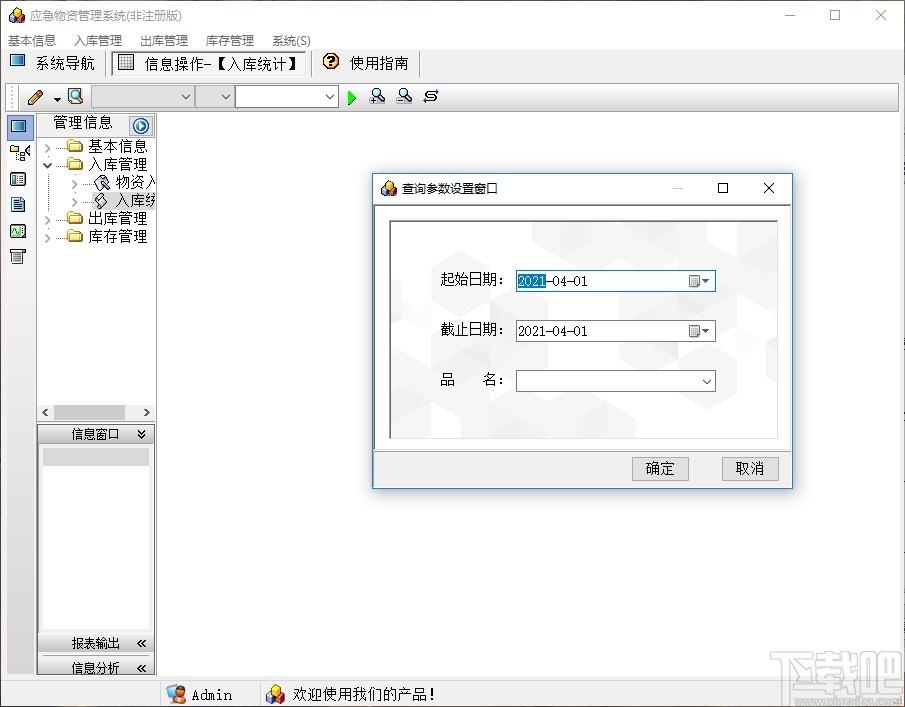This screenshot has width=905, height=707.
Task: Switch to the 系统导航 tab
Action: [x=53, y=62]
